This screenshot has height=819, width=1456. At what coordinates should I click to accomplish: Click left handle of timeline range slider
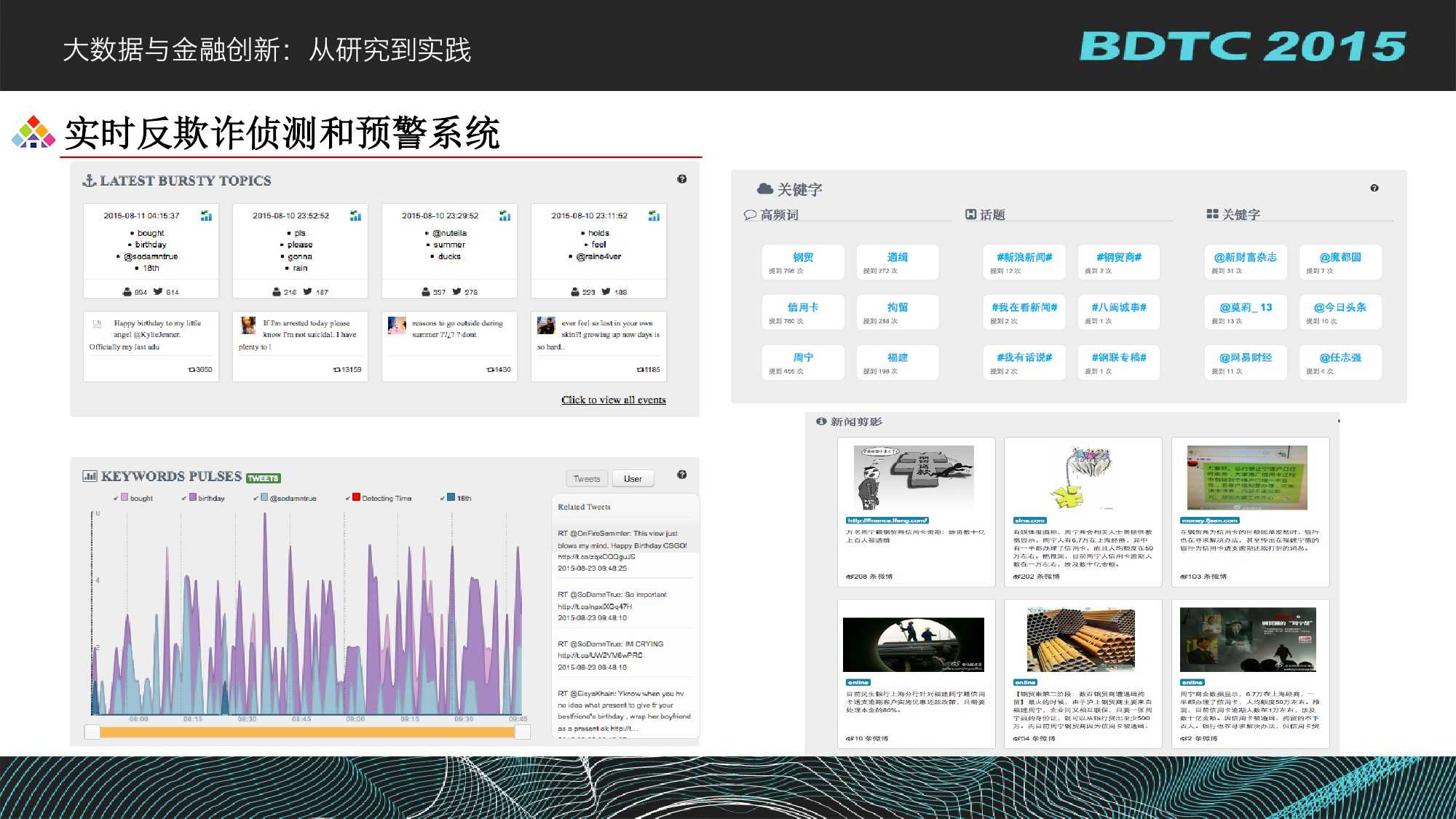click(92, 732)
